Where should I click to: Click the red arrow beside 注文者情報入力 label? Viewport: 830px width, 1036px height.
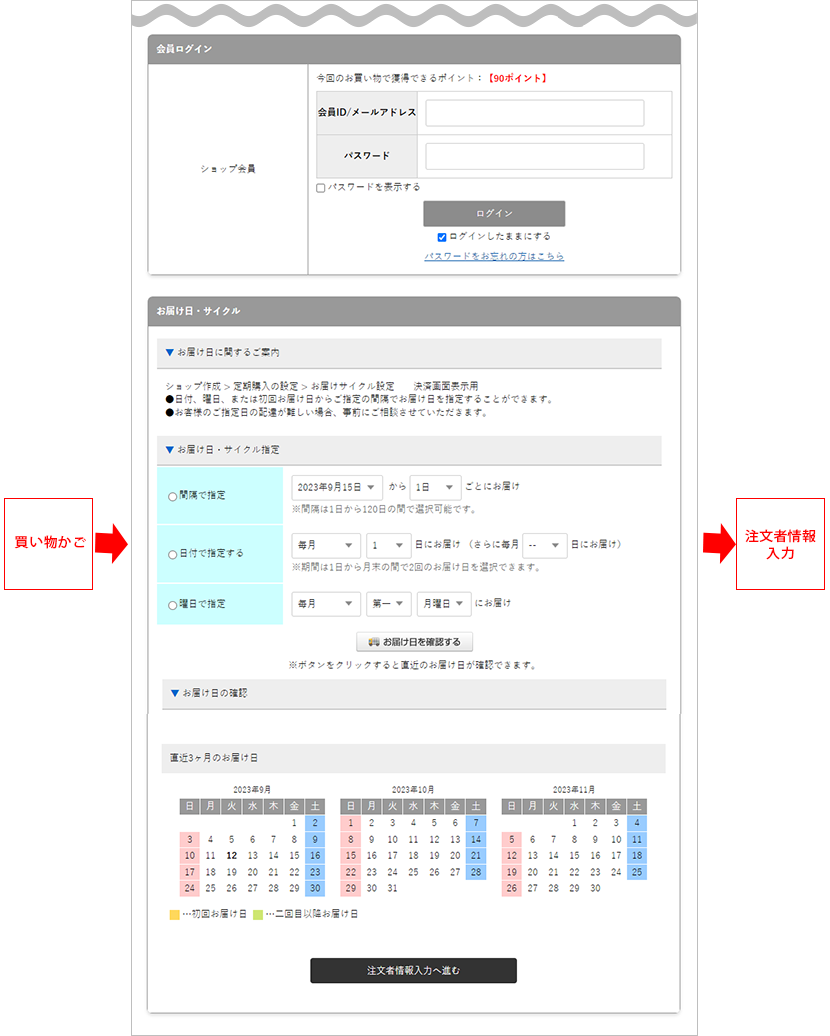coord(720,545)
